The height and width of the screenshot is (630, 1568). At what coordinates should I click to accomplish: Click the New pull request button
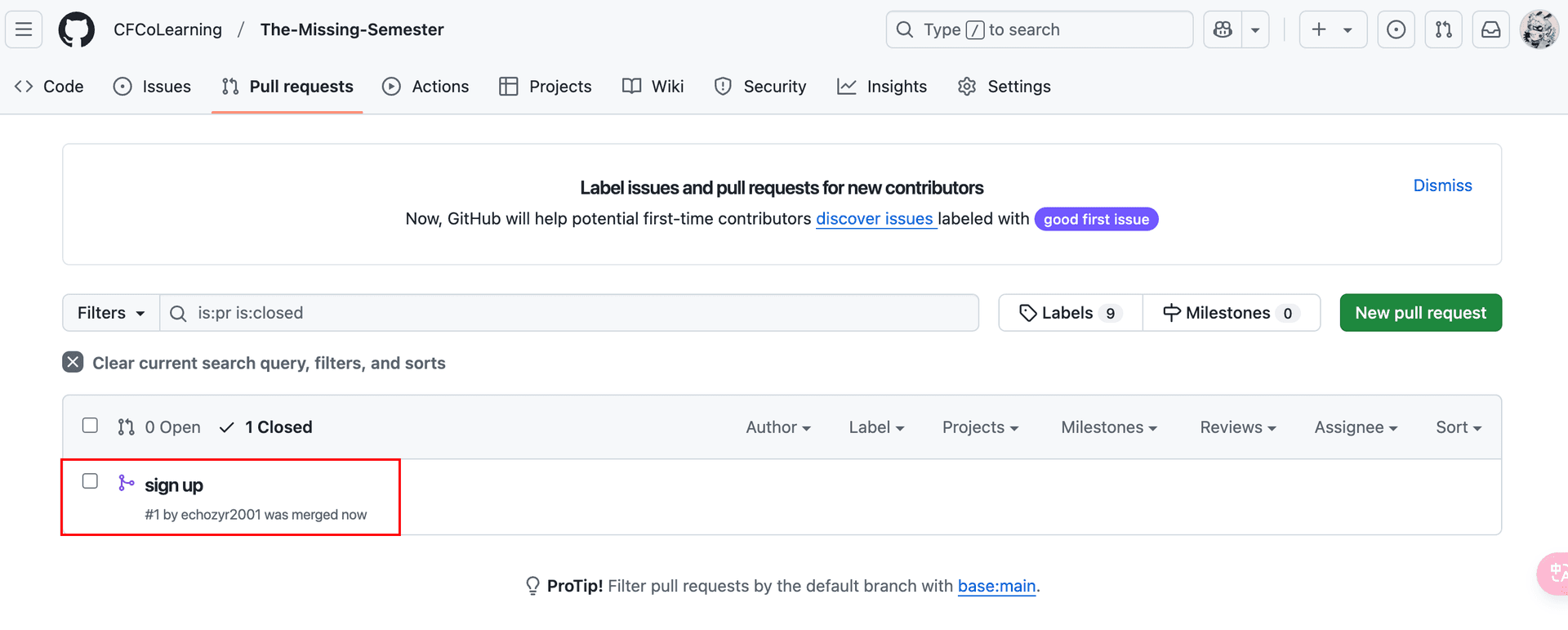tap(1420, 313)
